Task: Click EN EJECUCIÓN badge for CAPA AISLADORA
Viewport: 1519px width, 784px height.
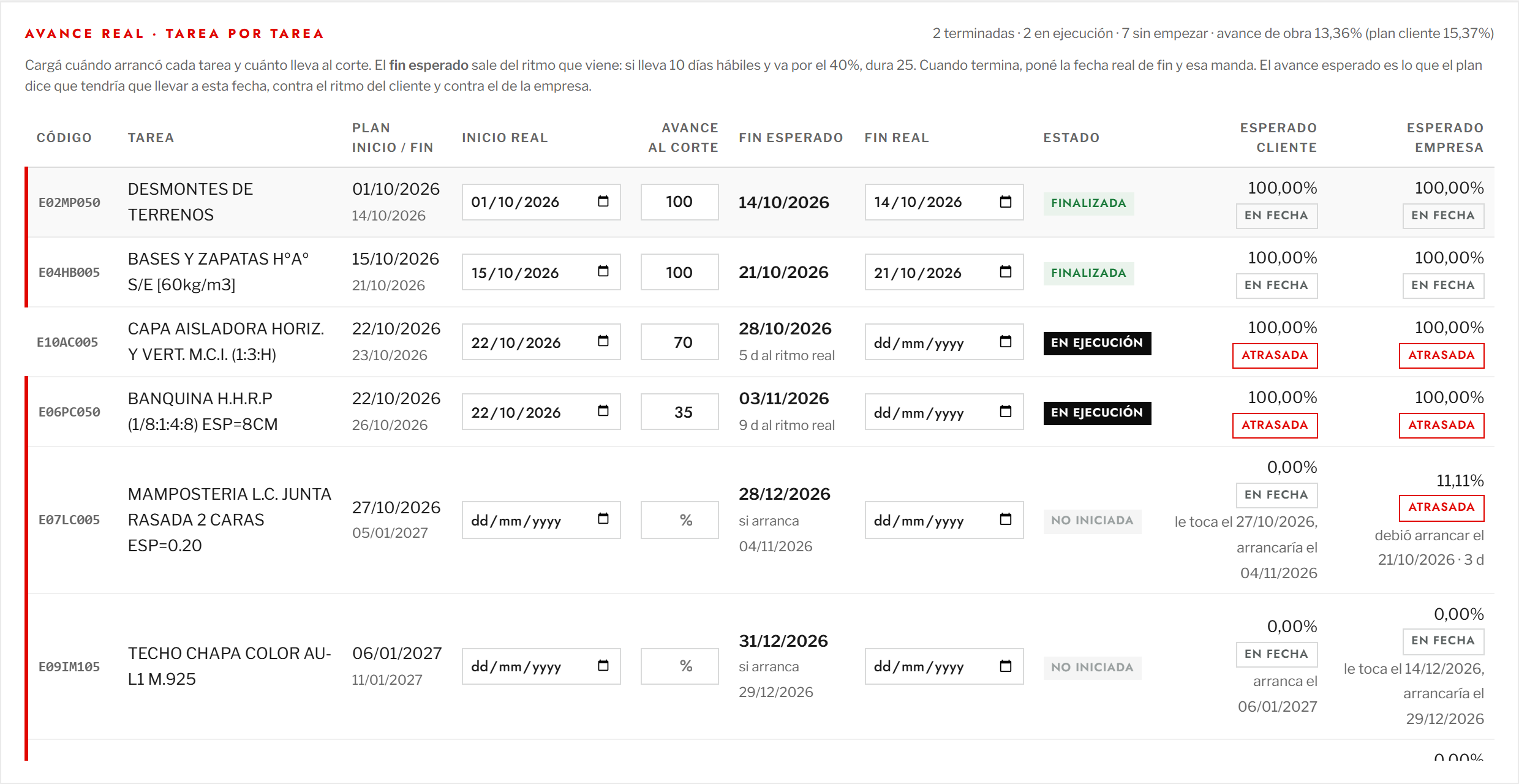Action: point(1097,342)
